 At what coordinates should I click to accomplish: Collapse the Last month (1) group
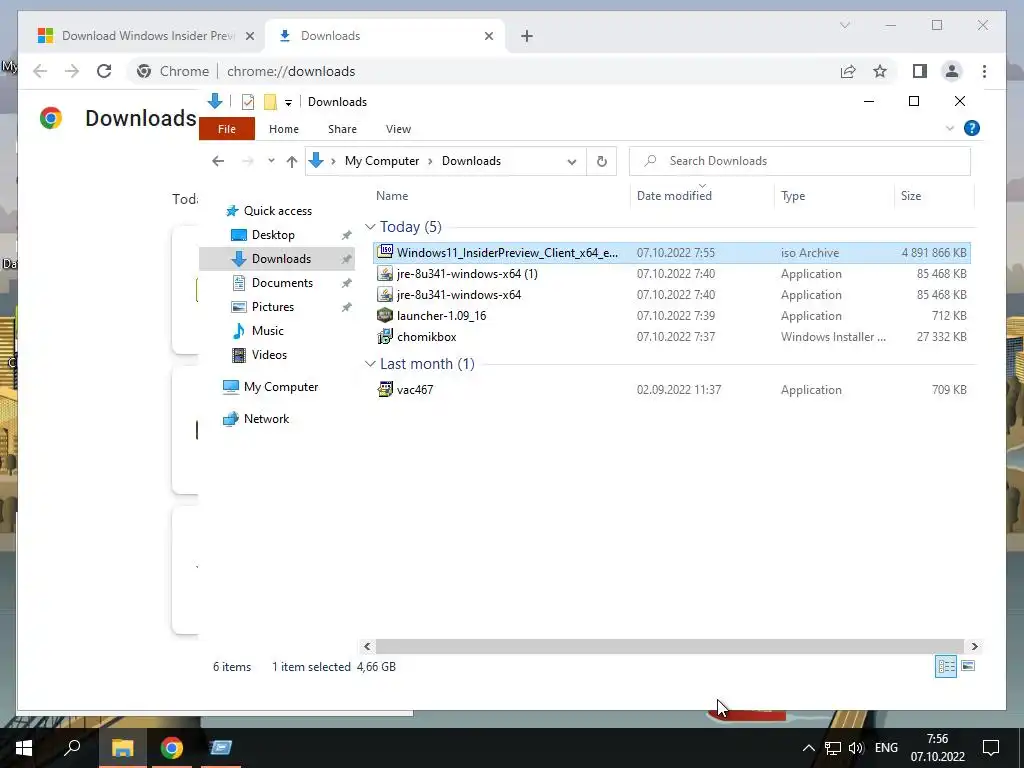pos(370,364)
